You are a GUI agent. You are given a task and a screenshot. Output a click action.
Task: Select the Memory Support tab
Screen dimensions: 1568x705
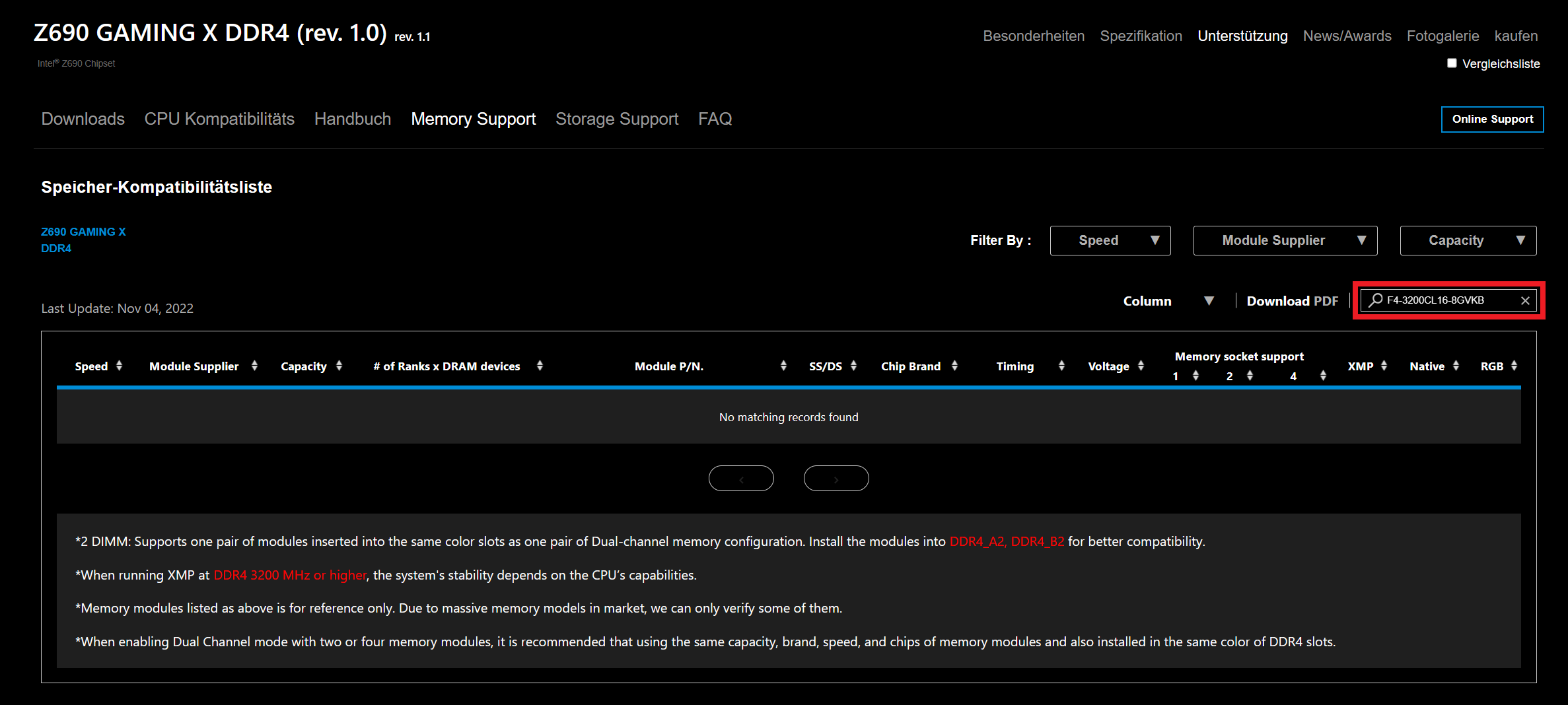474,119
